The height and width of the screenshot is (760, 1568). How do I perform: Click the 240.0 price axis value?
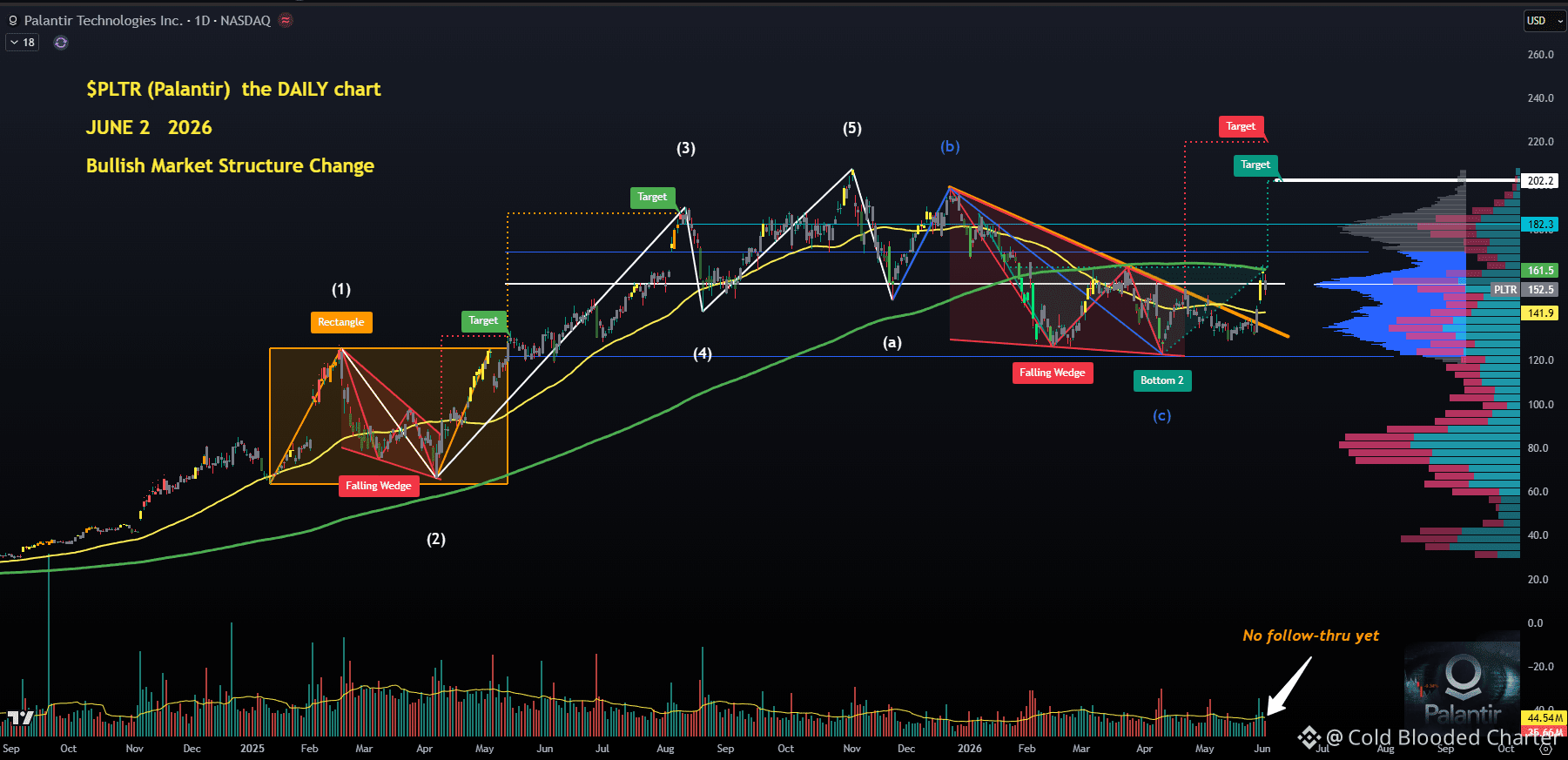tap(1540, 98)
